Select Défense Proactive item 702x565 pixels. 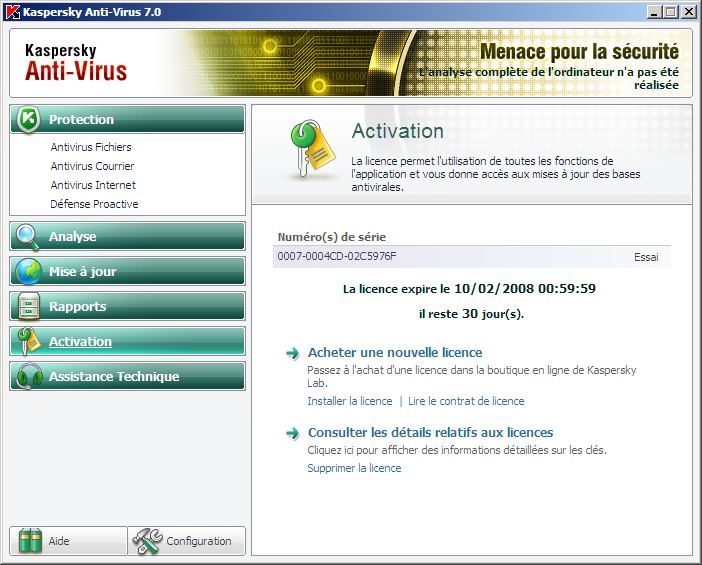tap(94, 204)
